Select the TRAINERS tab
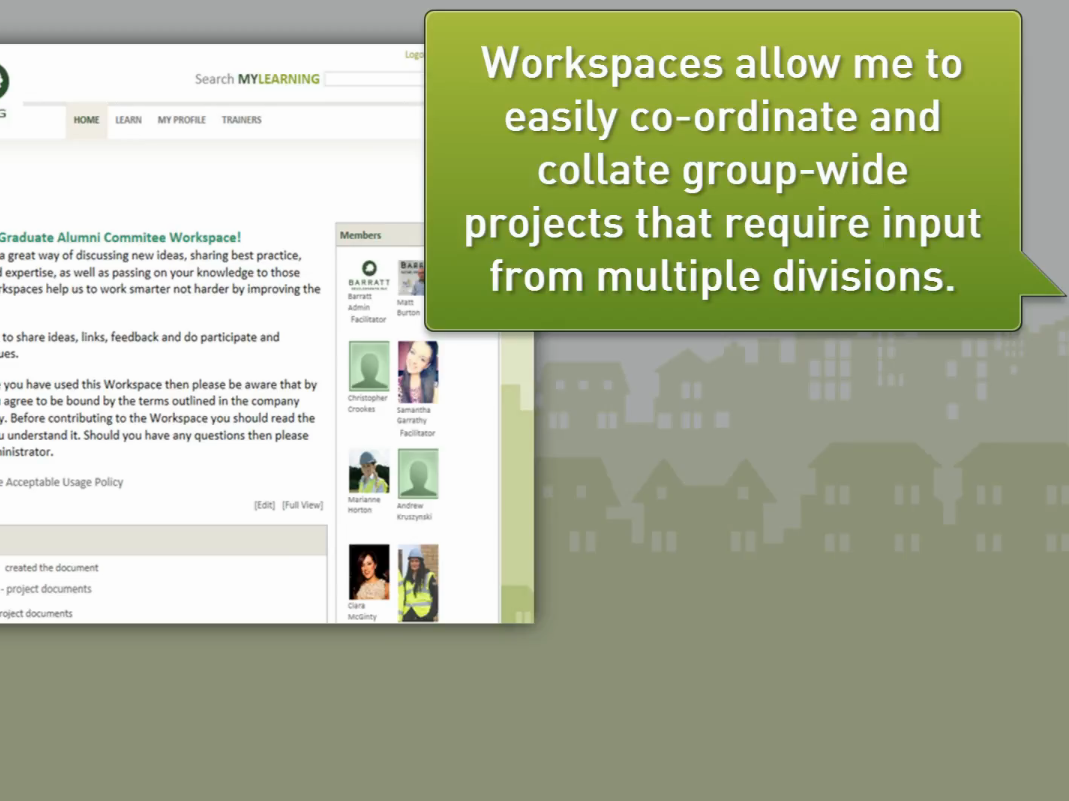This screenshot has width=1069, height=801. tap(241, 120)
